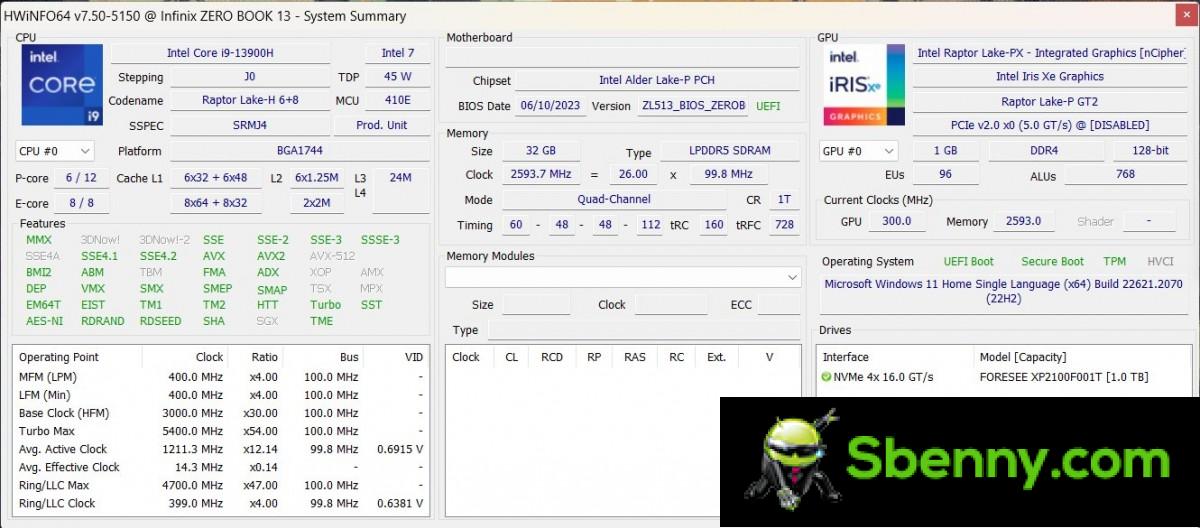Click the L2 cache 6x1.25M value
Image resolution: width=1200 pixels, height=528 pixels.
tap(317, 177)
